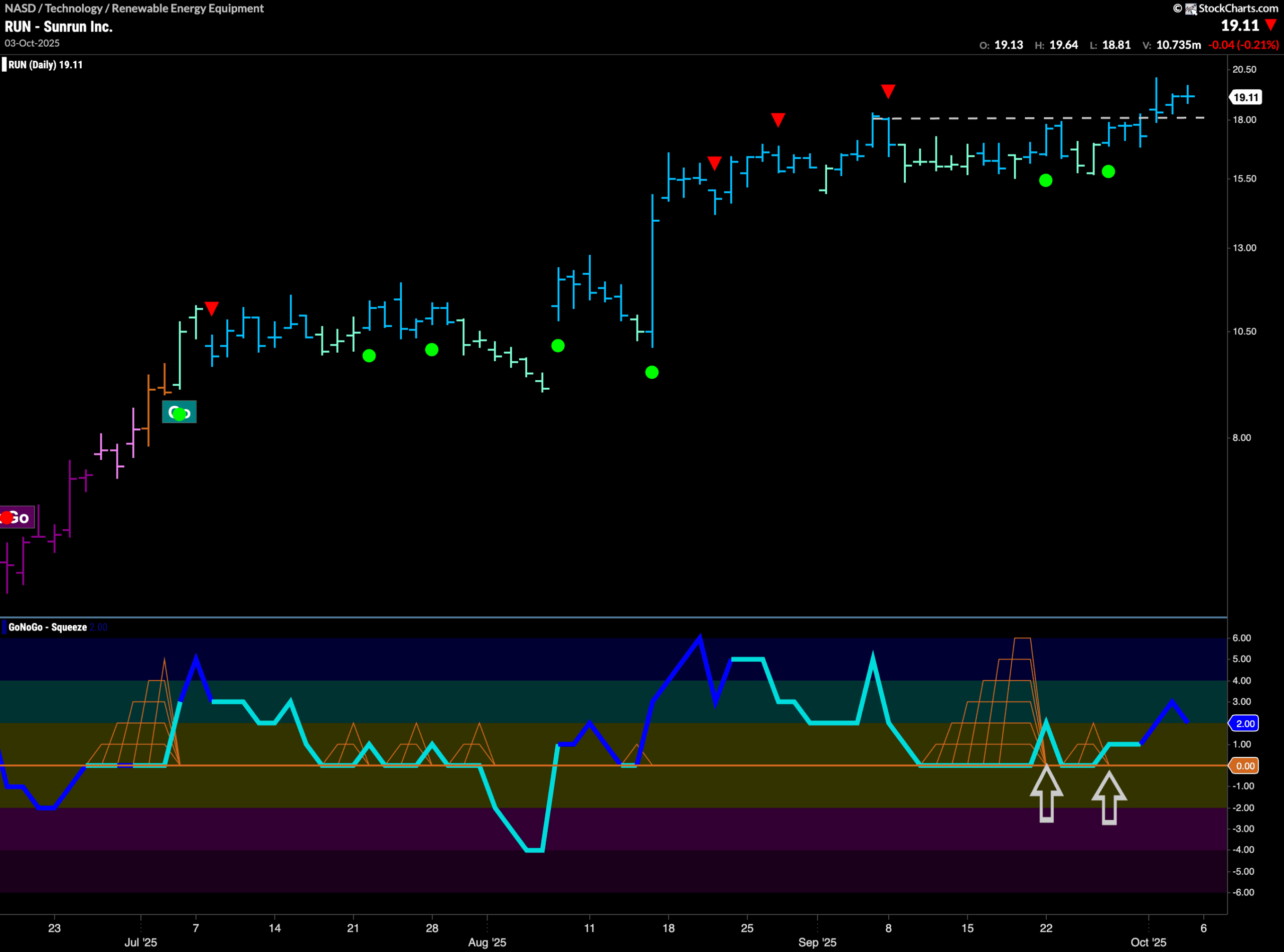Image resolution: width=1284 pixels, height=952 pixels.
Task: Click the high price value 19.64
Action: coord(1063,45)
